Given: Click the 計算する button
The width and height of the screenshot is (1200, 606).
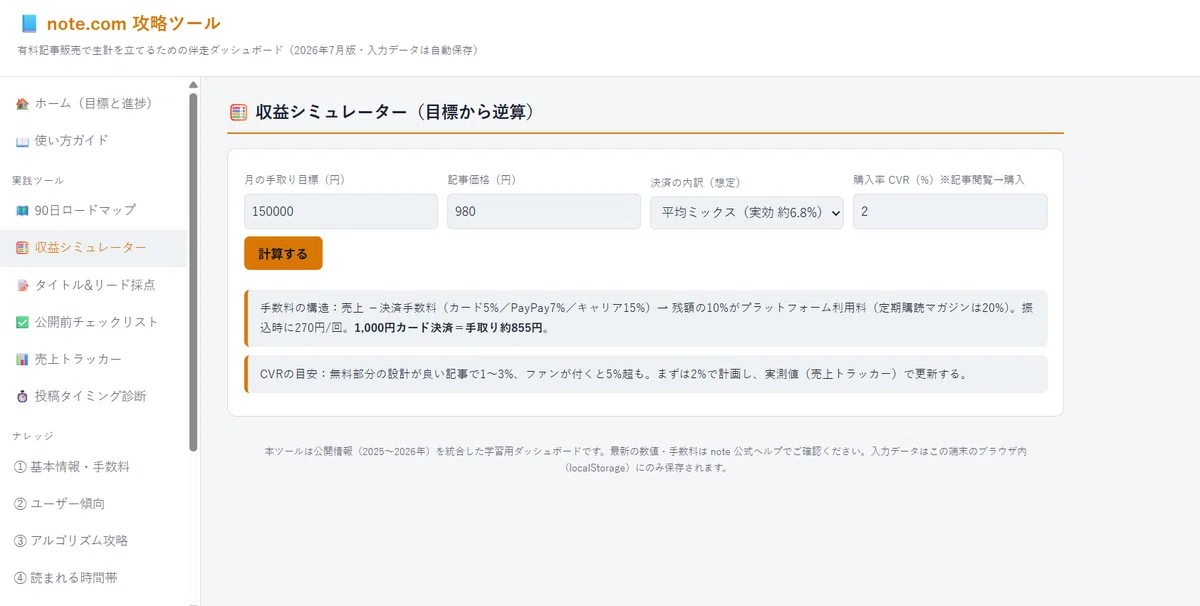Looking at the screenshot, I should [x=283, y=253].
